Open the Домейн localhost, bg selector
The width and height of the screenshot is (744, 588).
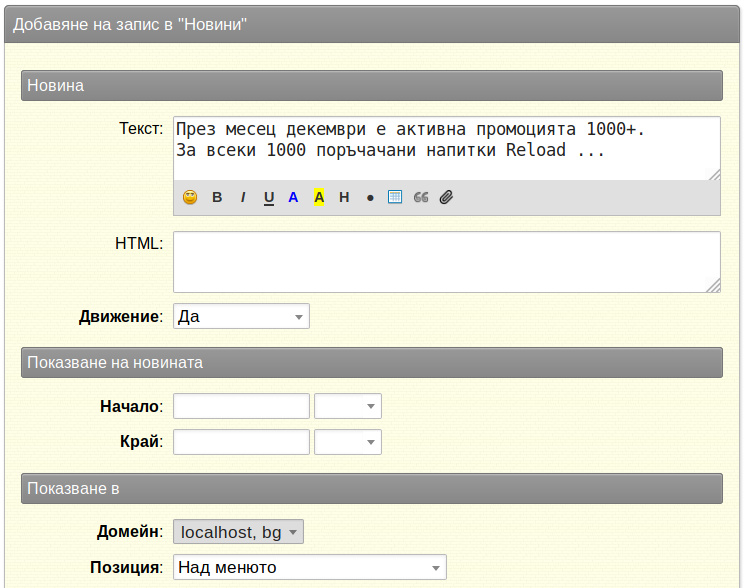click(x=238, y=532)
